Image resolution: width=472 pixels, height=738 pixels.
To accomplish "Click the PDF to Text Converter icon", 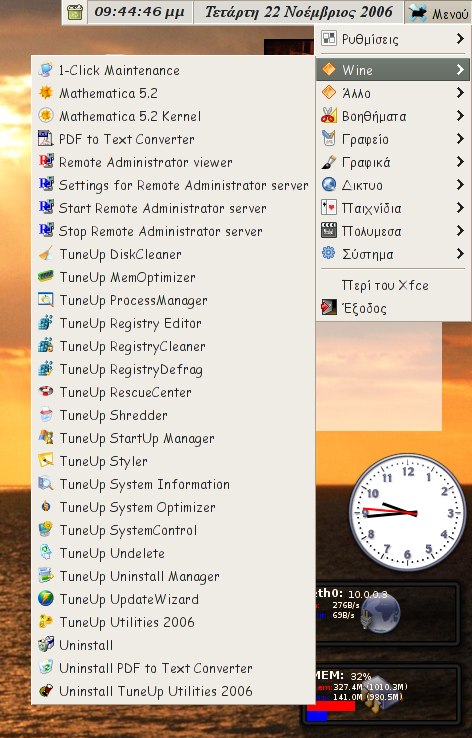I will [46, 139].
